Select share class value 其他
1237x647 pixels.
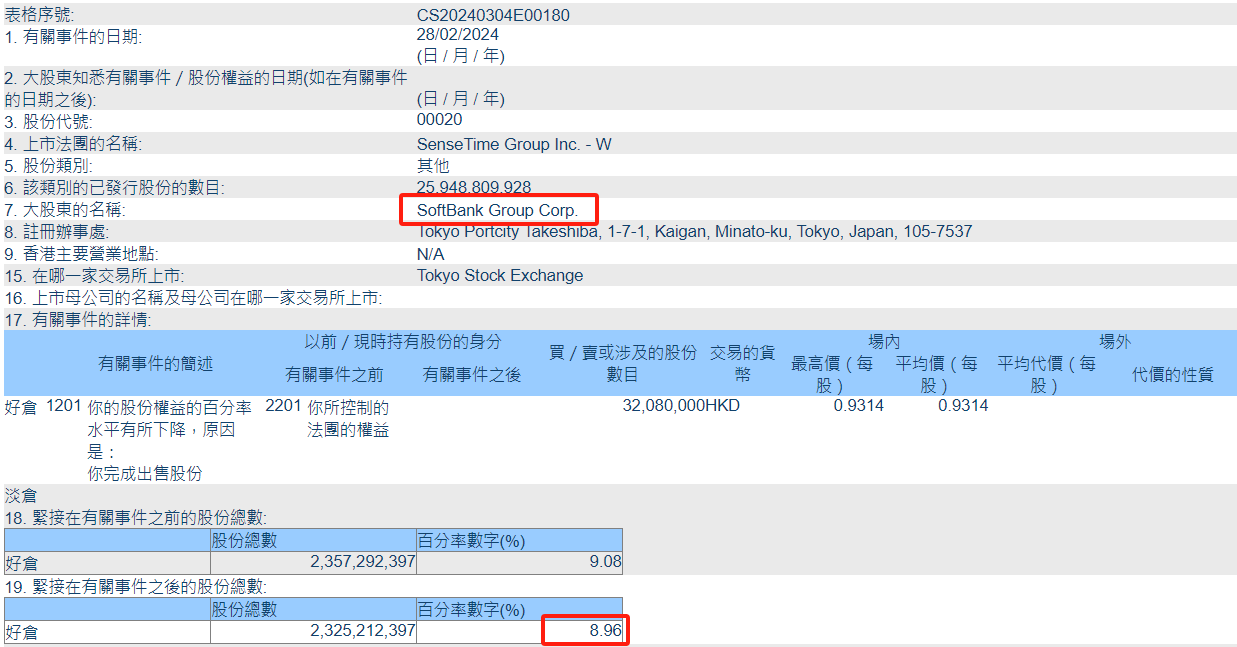coord(433,165)
